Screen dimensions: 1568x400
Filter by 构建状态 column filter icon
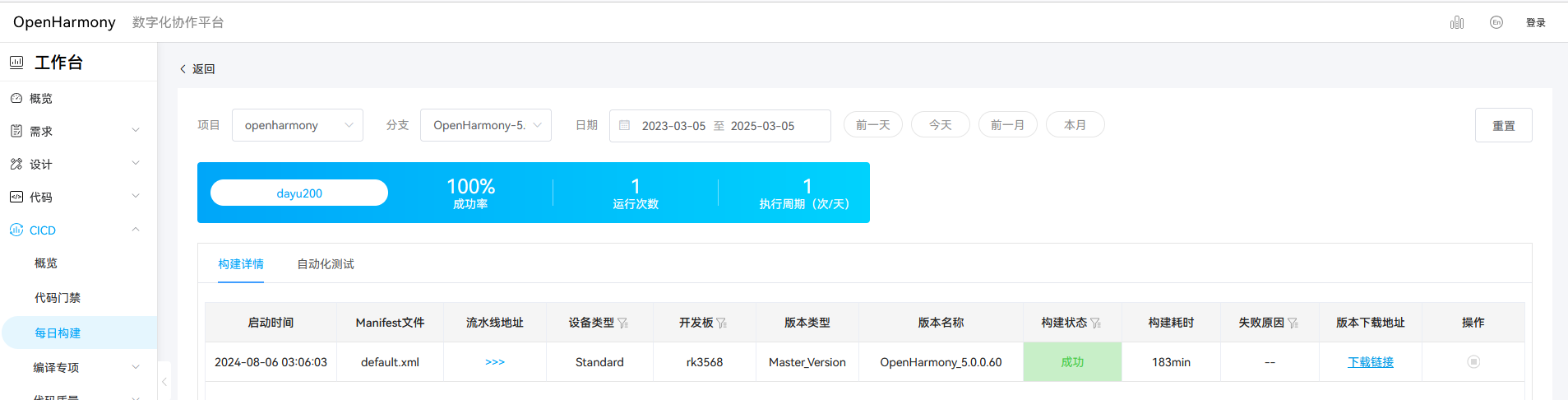click(1095, 323)
